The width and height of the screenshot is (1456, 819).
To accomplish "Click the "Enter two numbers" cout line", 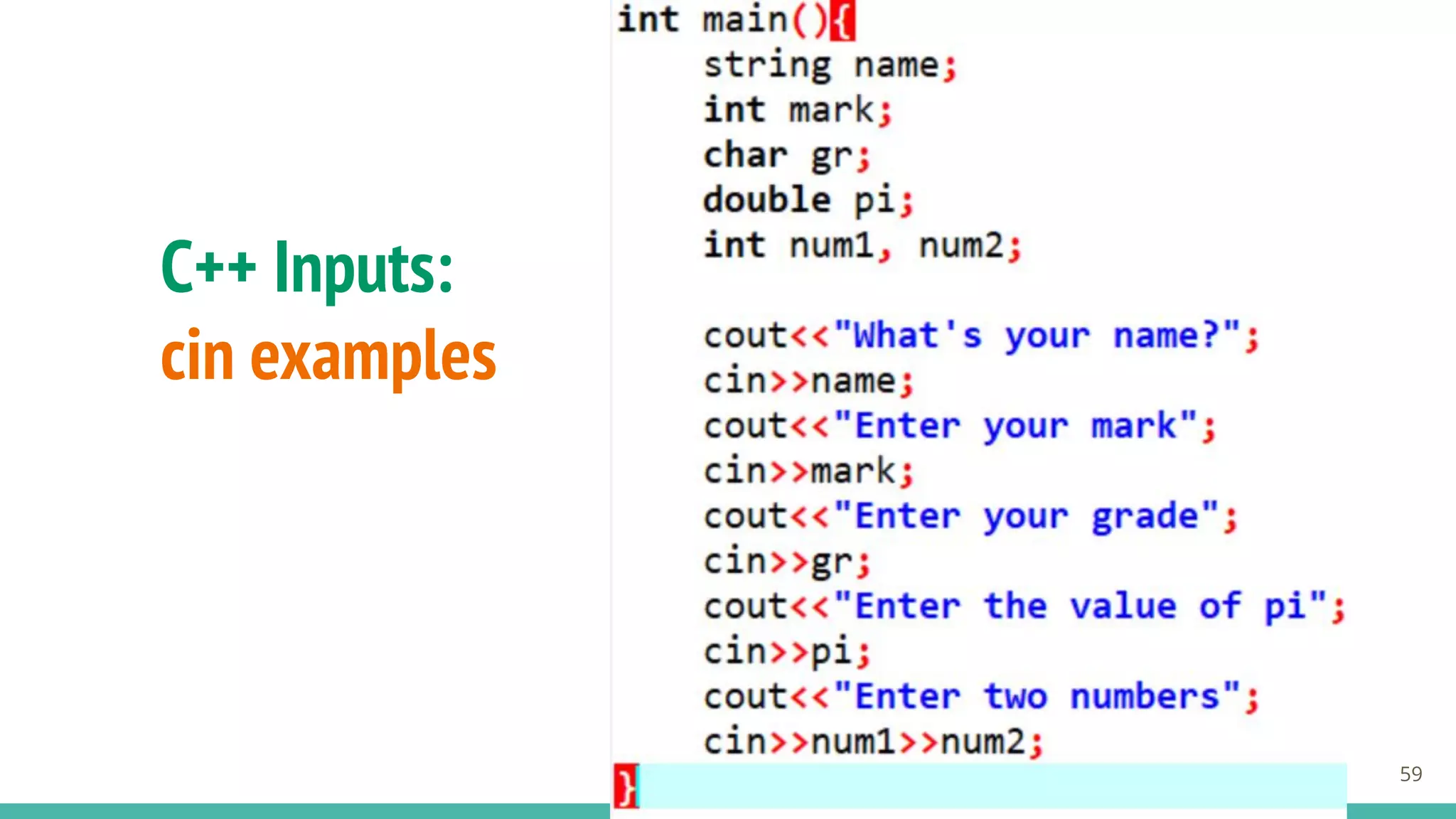I will (x=982, y=697).
